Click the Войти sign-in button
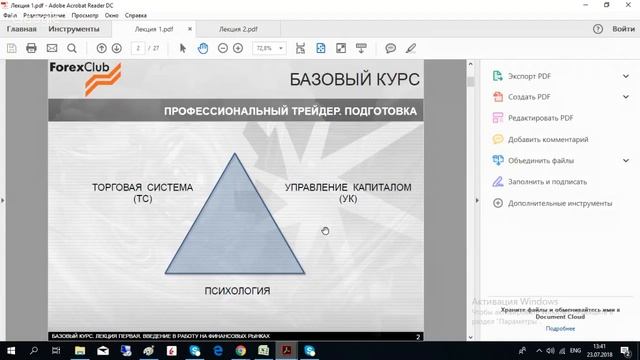The height and width of the screenshot is (360, 640). point(623,29)
